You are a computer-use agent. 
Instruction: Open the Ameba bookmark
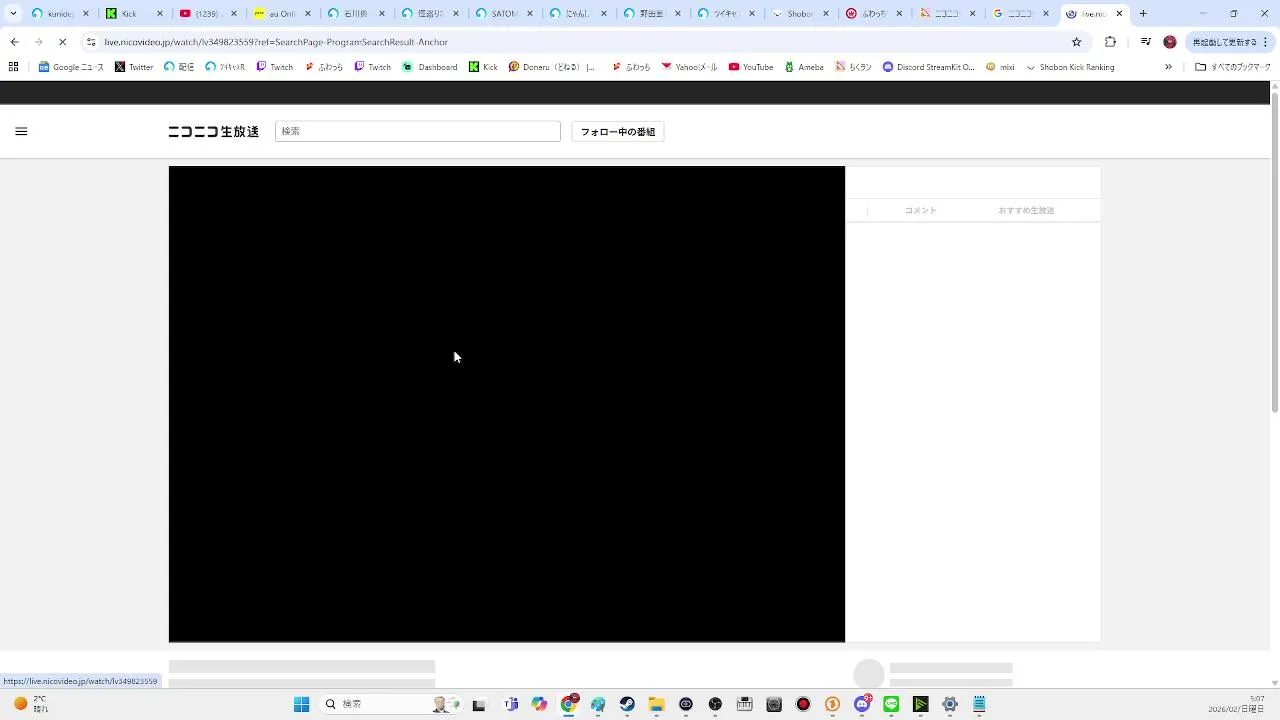pos(804,67)
